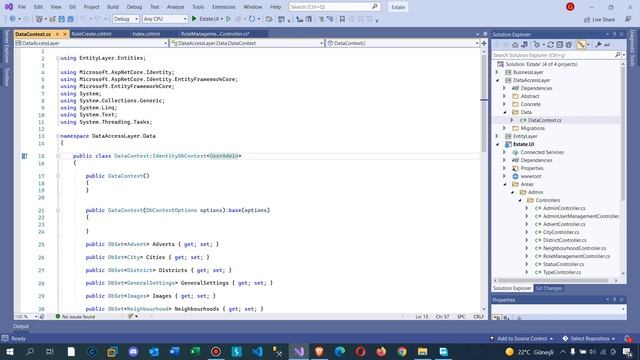This screenshot has height=360, width=640.
Task: Expand the EntityLayer project node
Action: point(497,136)
